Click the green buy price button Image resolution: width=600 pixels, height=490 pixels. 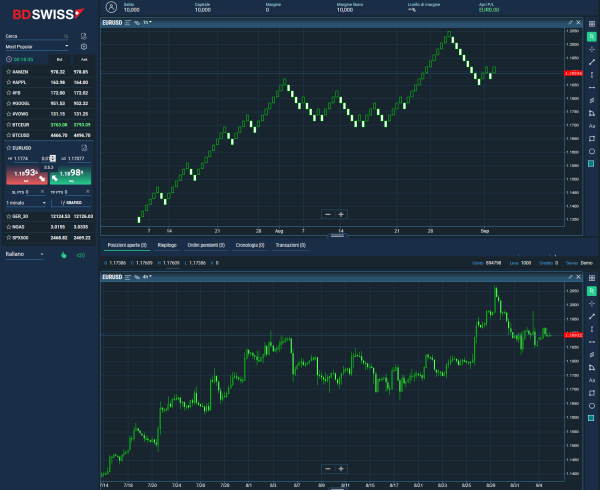coord(70,175)
